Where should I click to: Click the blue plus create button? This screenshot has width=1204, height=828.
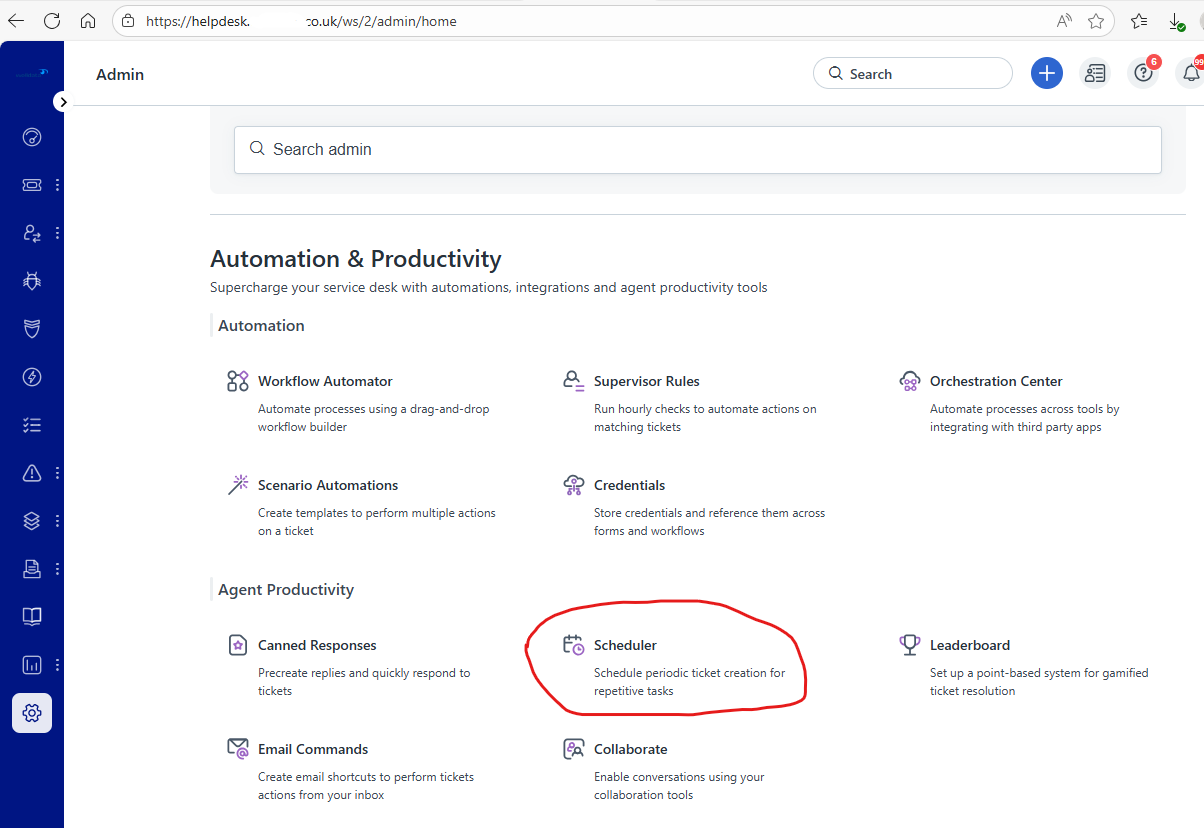pos(1046,73)
